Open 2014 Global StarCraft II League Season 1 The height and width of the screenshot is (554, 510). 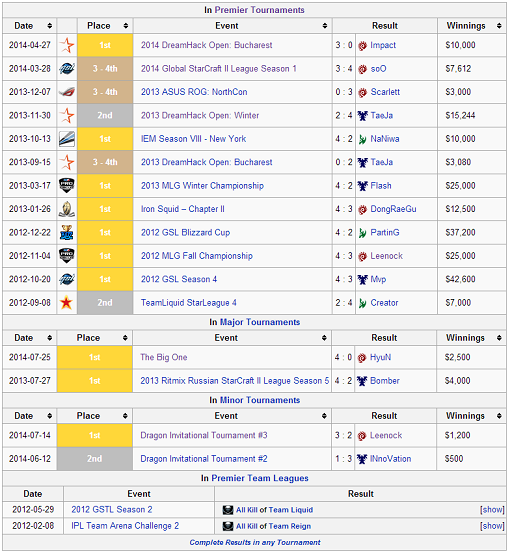219,69
